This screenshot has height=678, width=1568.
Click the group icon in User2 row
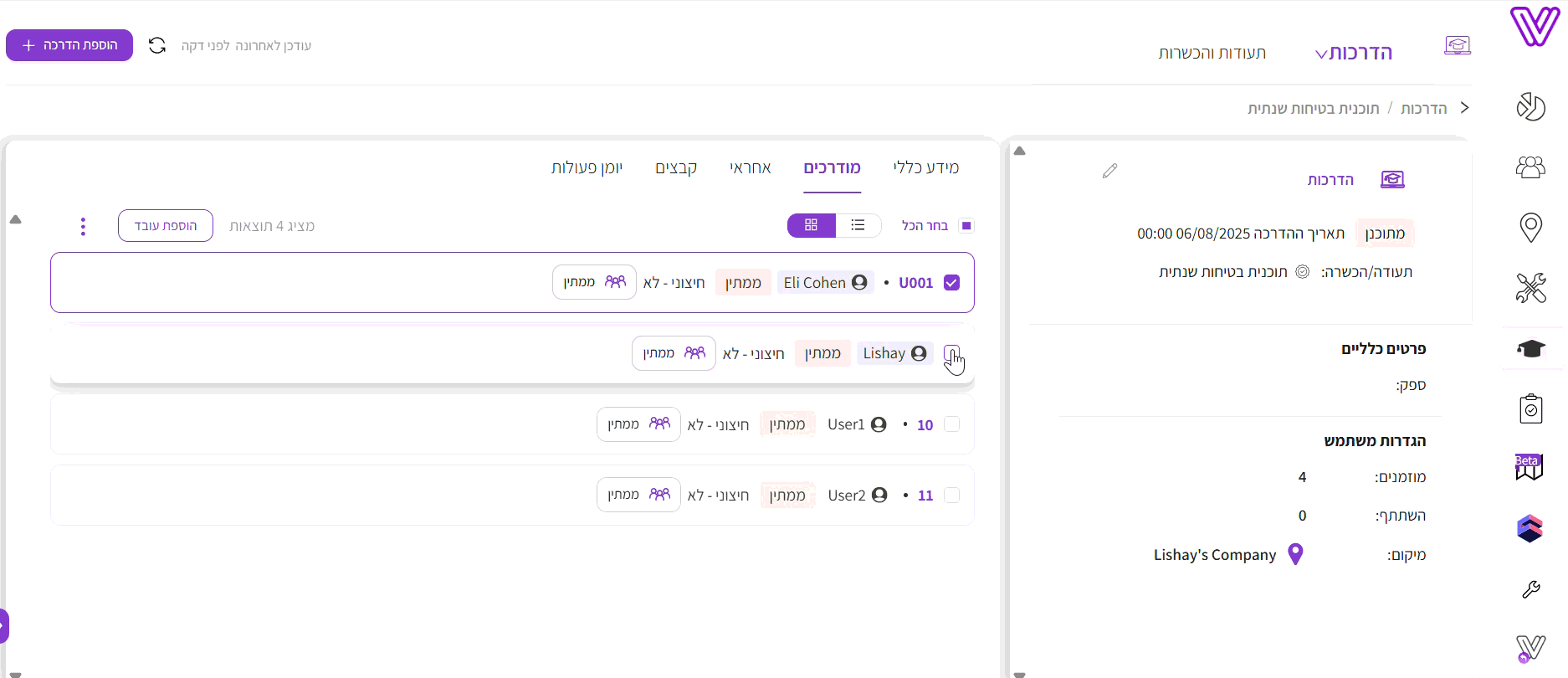pos(659,495)
